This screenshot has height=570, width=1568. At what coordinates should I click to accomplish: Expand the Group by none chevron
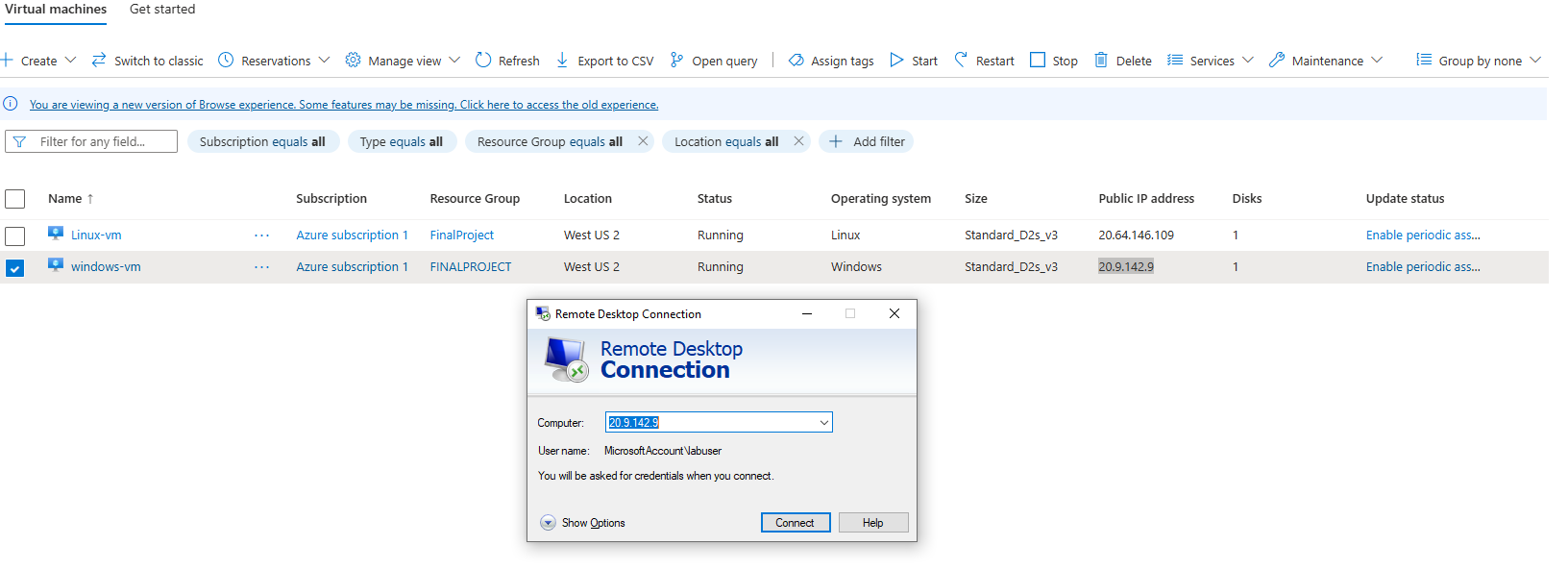[1535, 60]
